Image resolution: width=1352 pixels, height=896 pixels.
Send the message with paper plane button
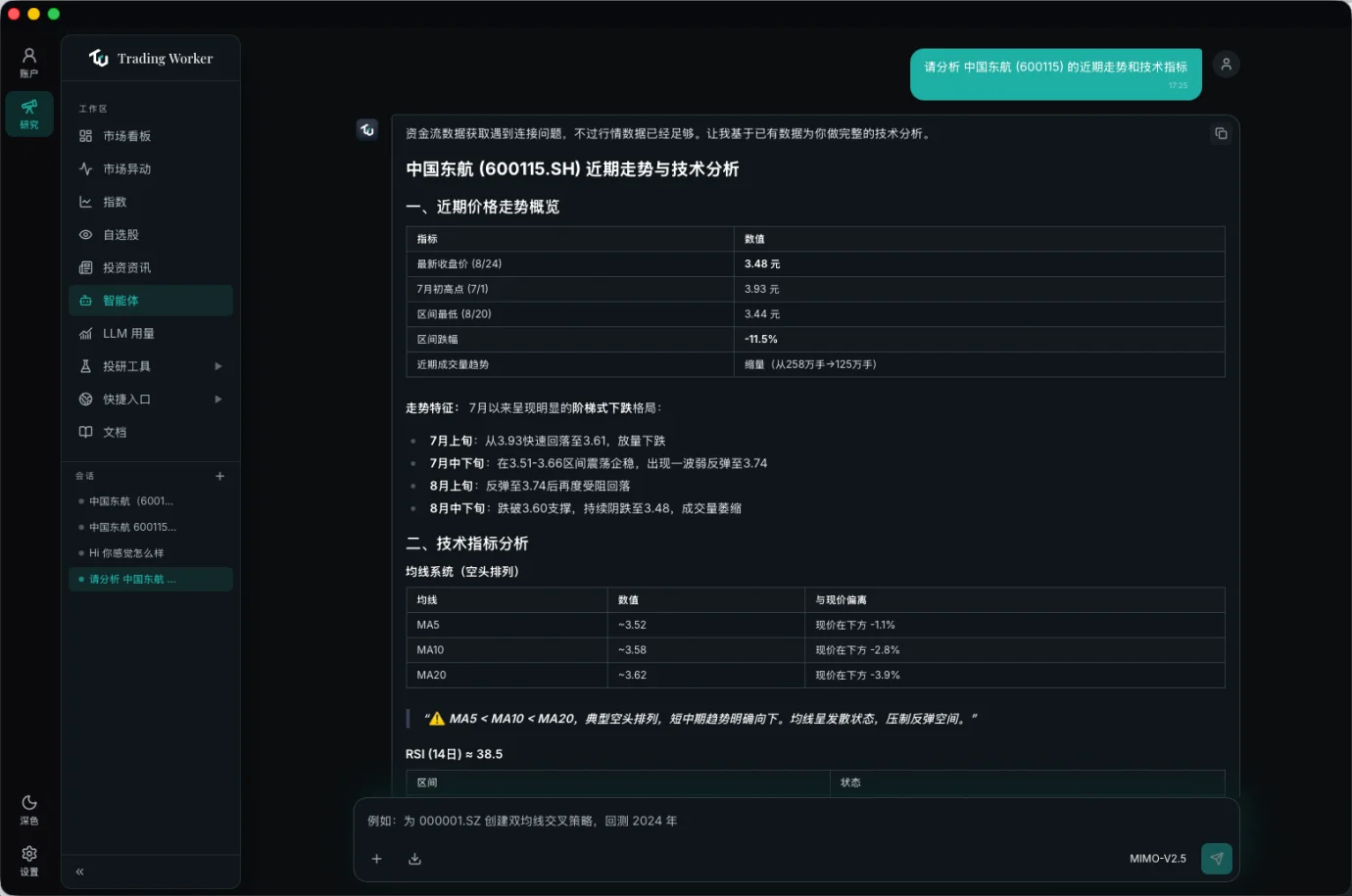point(1217,859)
